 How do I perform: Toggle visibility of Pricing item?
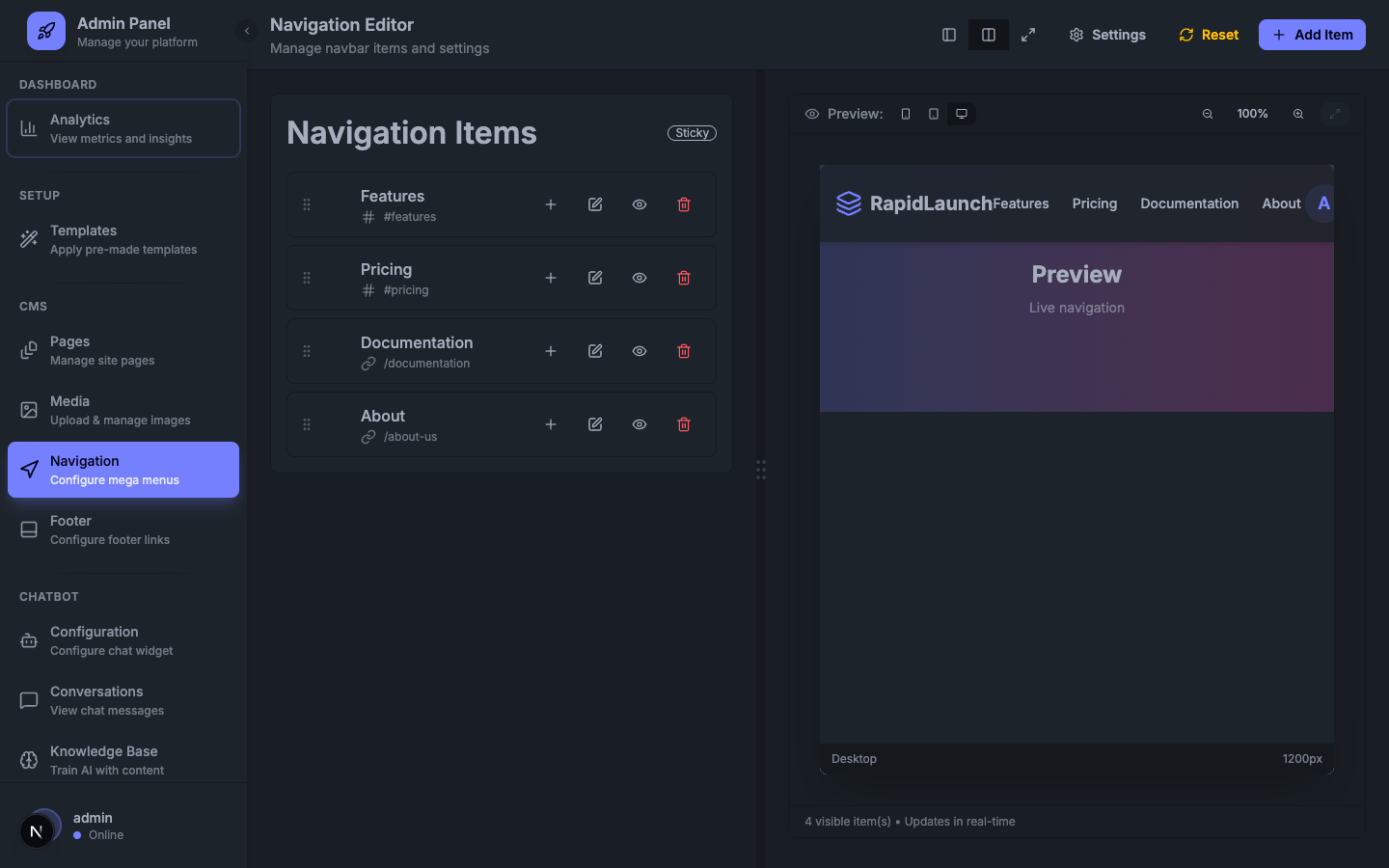point(640,278)
